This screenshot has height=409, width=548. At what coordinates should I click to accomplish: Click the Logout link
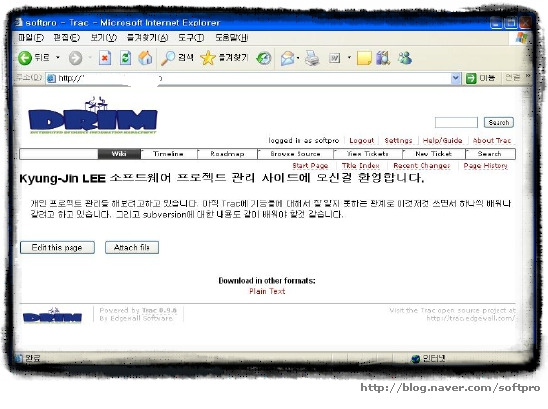click(x=362, y=141)
